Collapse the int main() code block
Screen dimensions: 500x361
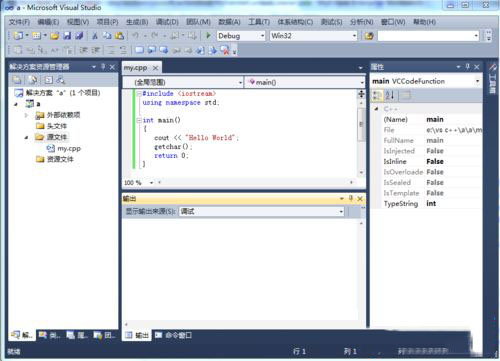click(x=139, y=120)
